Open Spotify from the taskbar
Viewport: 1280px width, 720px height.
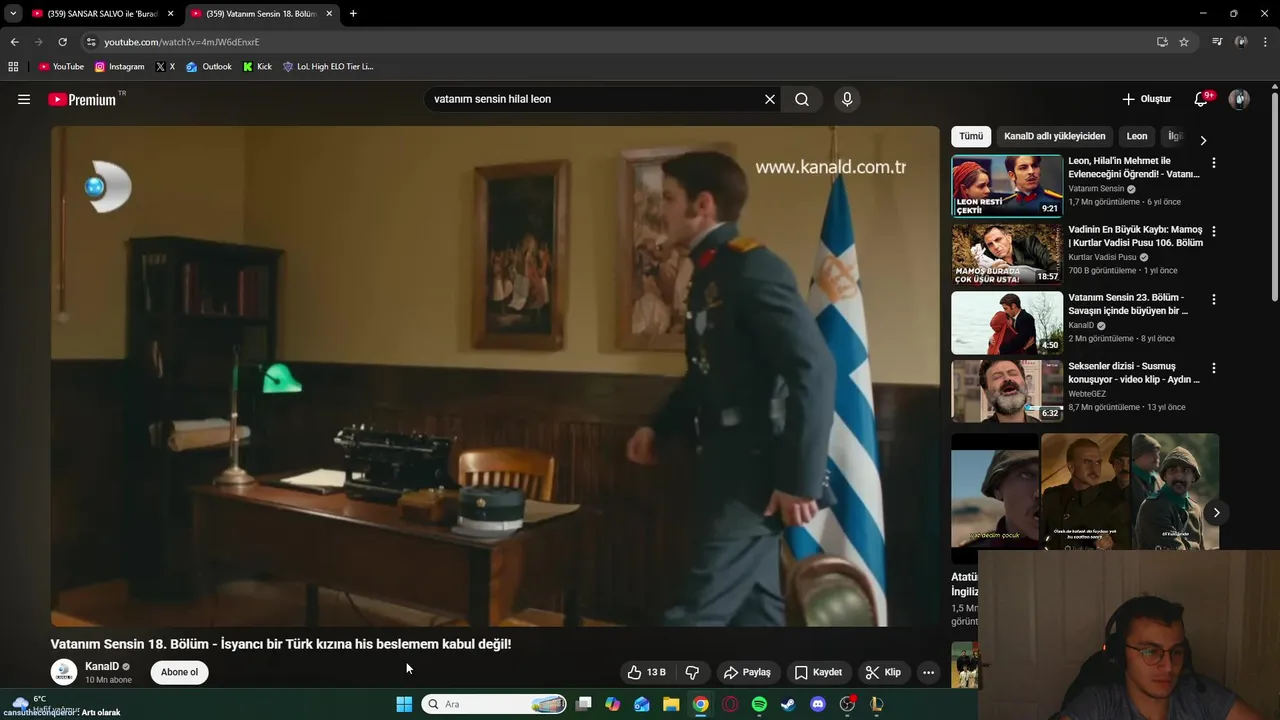coord(759,704)
